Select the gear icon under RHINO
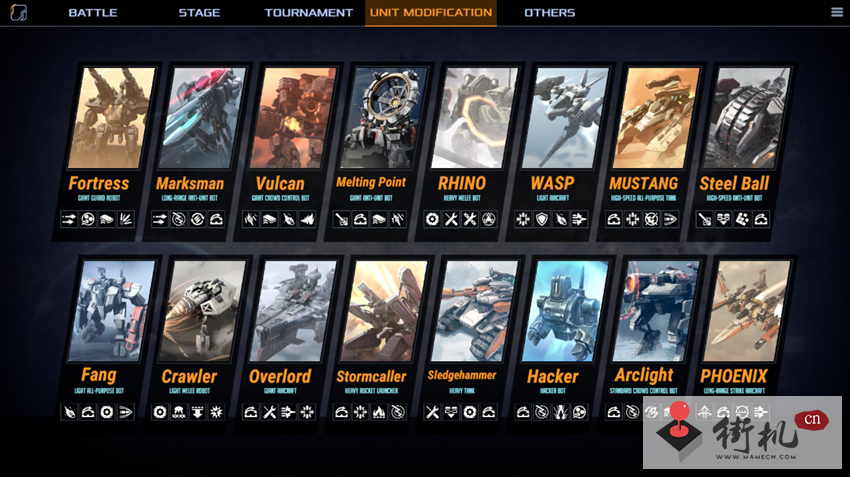 432,219
